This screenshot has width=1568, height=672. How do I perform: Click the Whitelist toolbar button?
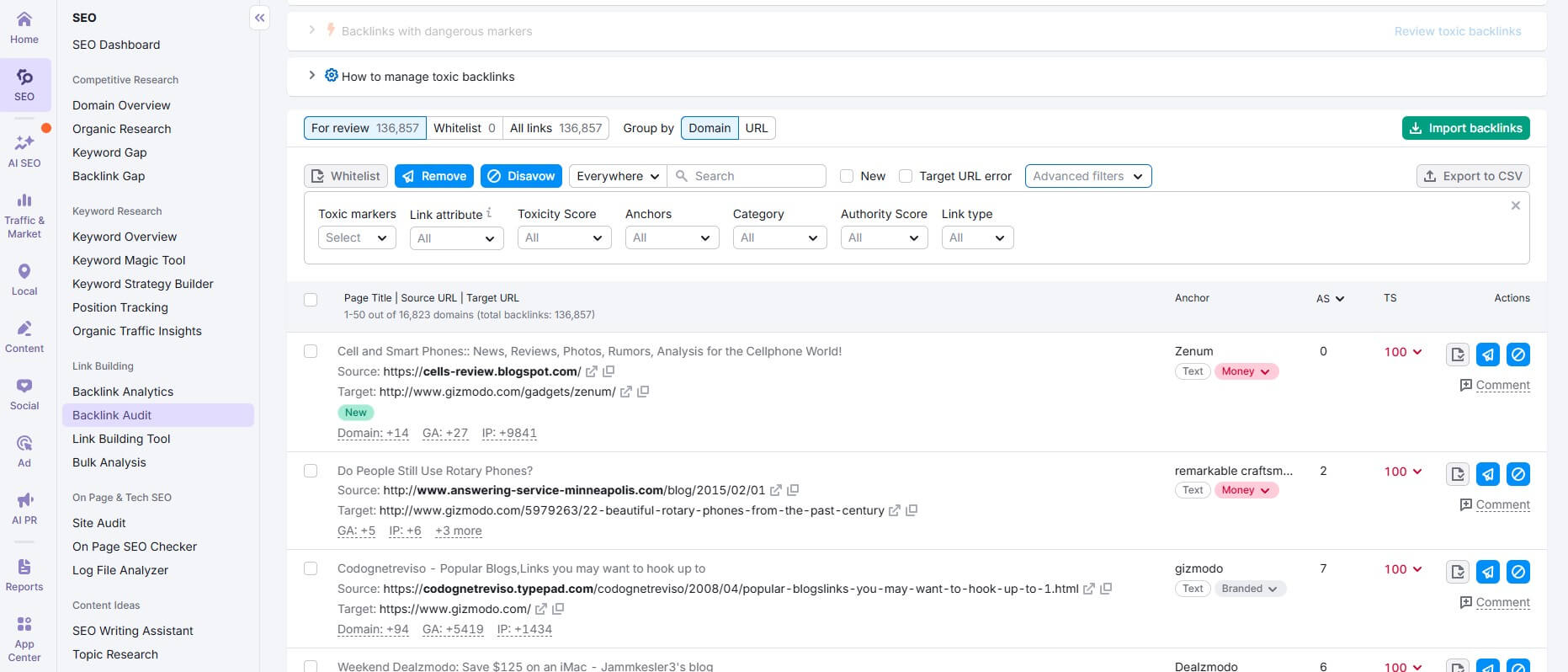pos(346,176)
